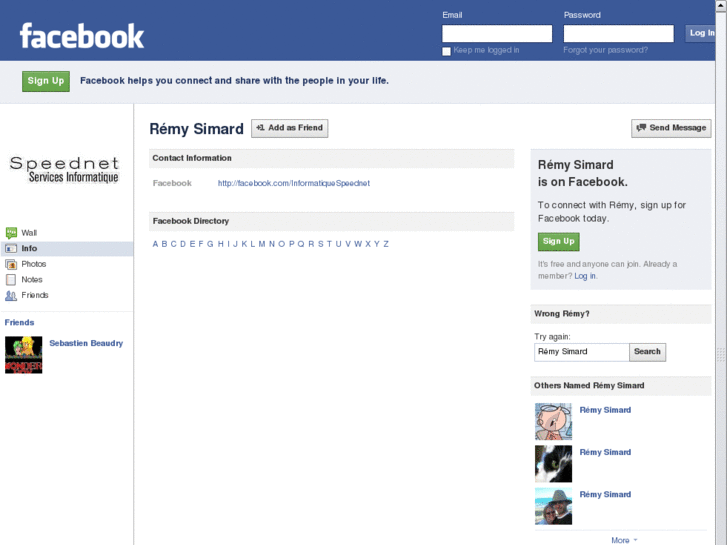Viewport: 727px width, 545px height.
Task: Click directory letter Q
Action: 300,244
